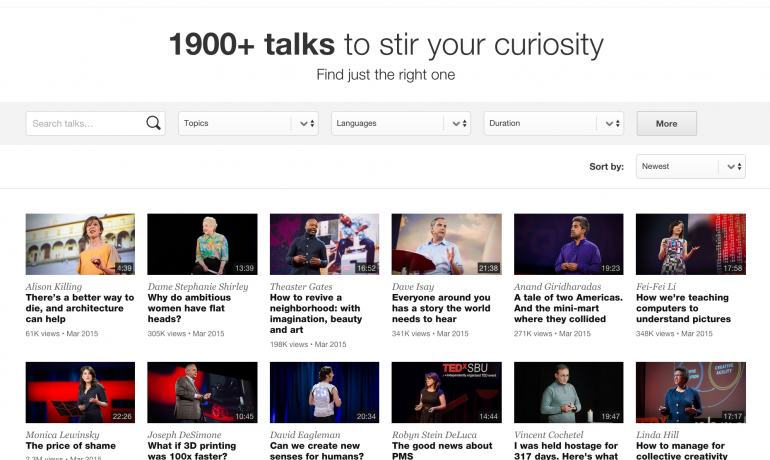Click speaker name Joseph DeSimone
This screenshot has width=770, height=460.
(184, 434)
